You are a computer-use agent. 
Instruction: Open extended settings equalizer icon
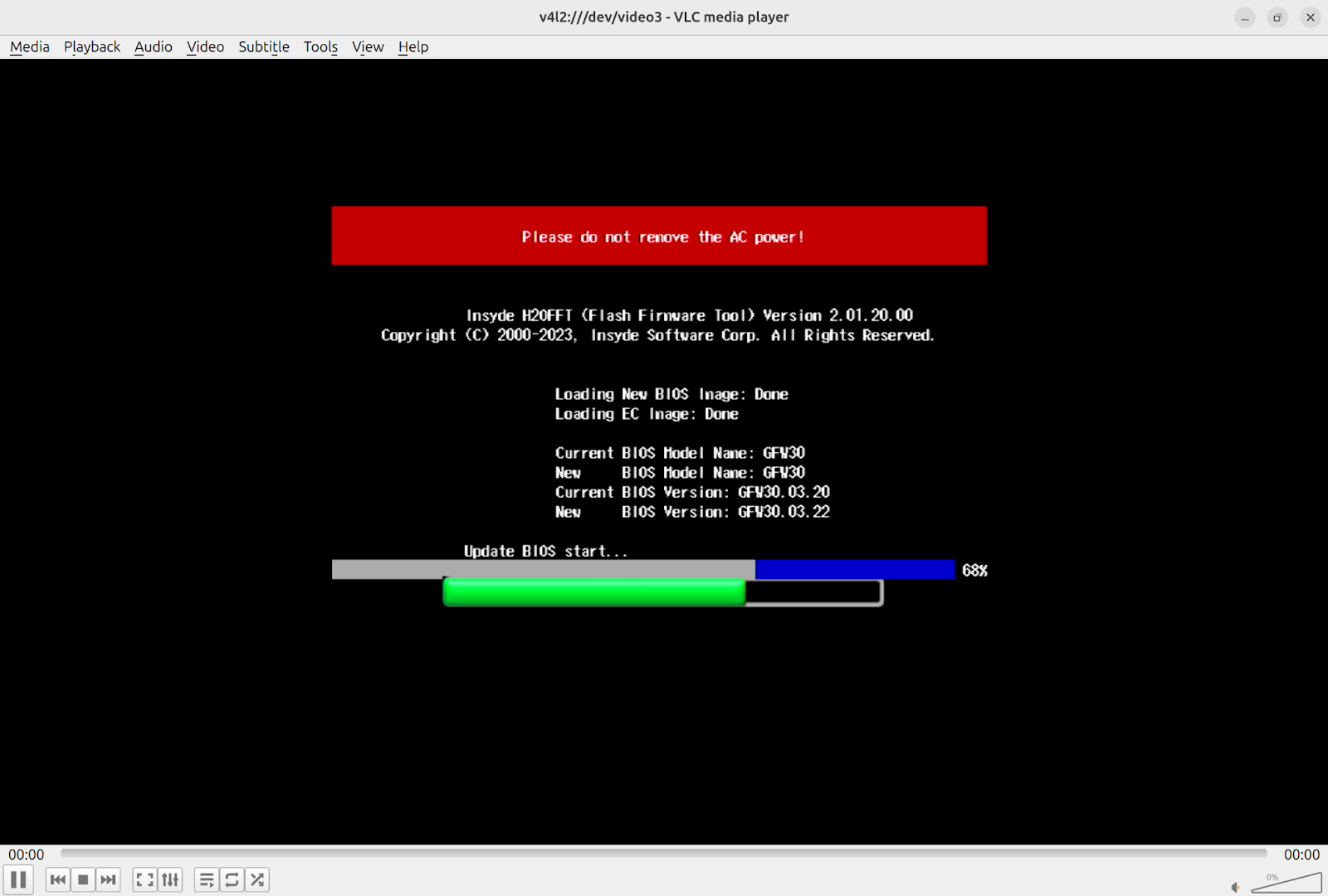tap(170, 879)
